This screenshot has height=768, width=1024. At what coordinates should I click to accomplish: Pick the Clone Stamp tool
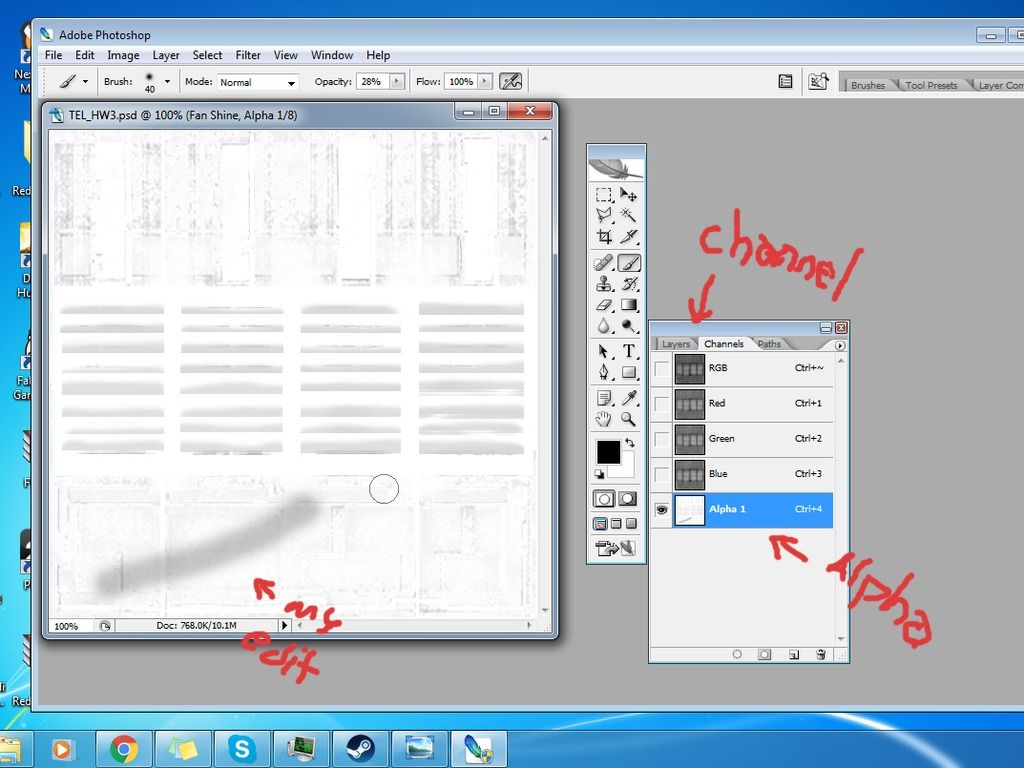[x=604, y=284]
